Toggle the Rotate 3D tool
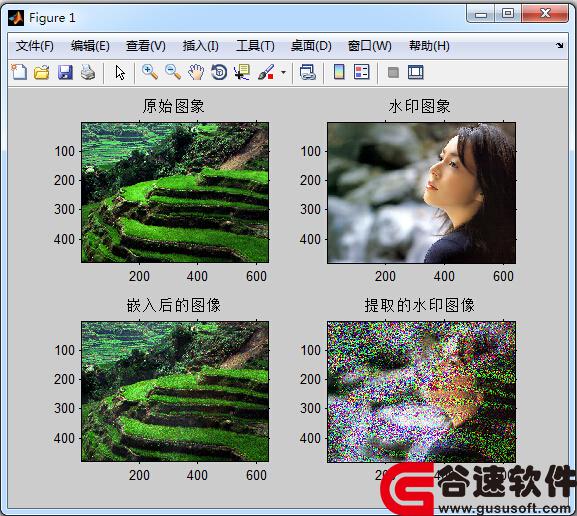 (x=219, y=72)
